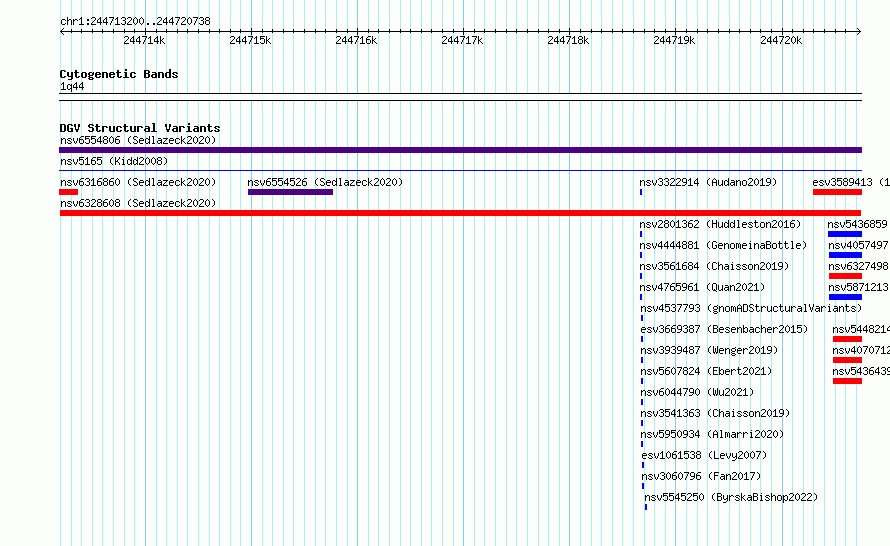Click the 244719k ruler position
Screen dimensions: 890x546
click(674, 40)
